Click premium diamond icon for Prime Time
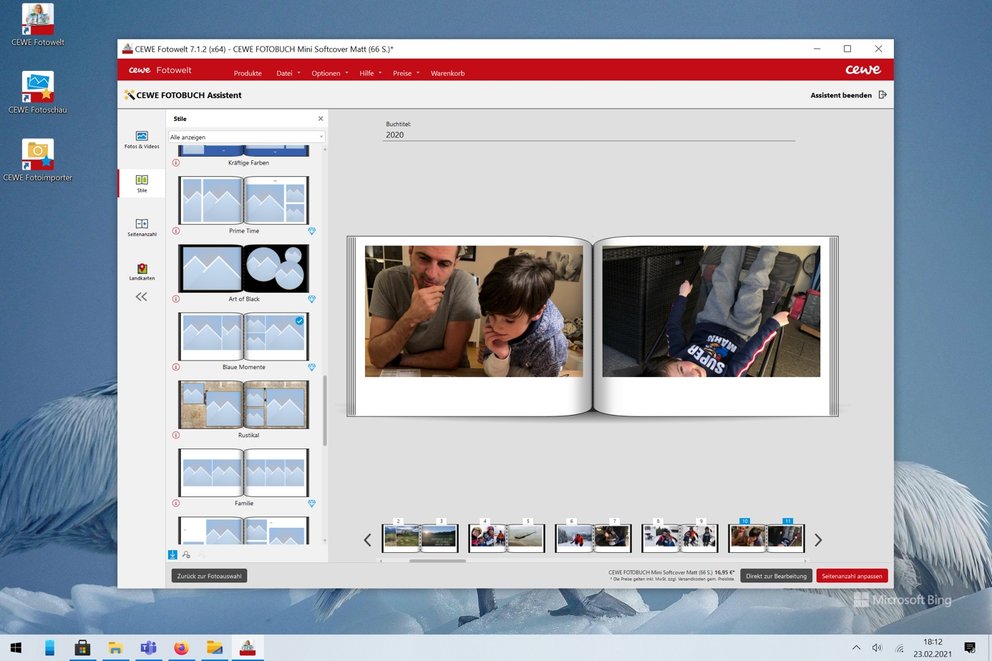Viewport: 992px width, 661px height. coord(311,231)
